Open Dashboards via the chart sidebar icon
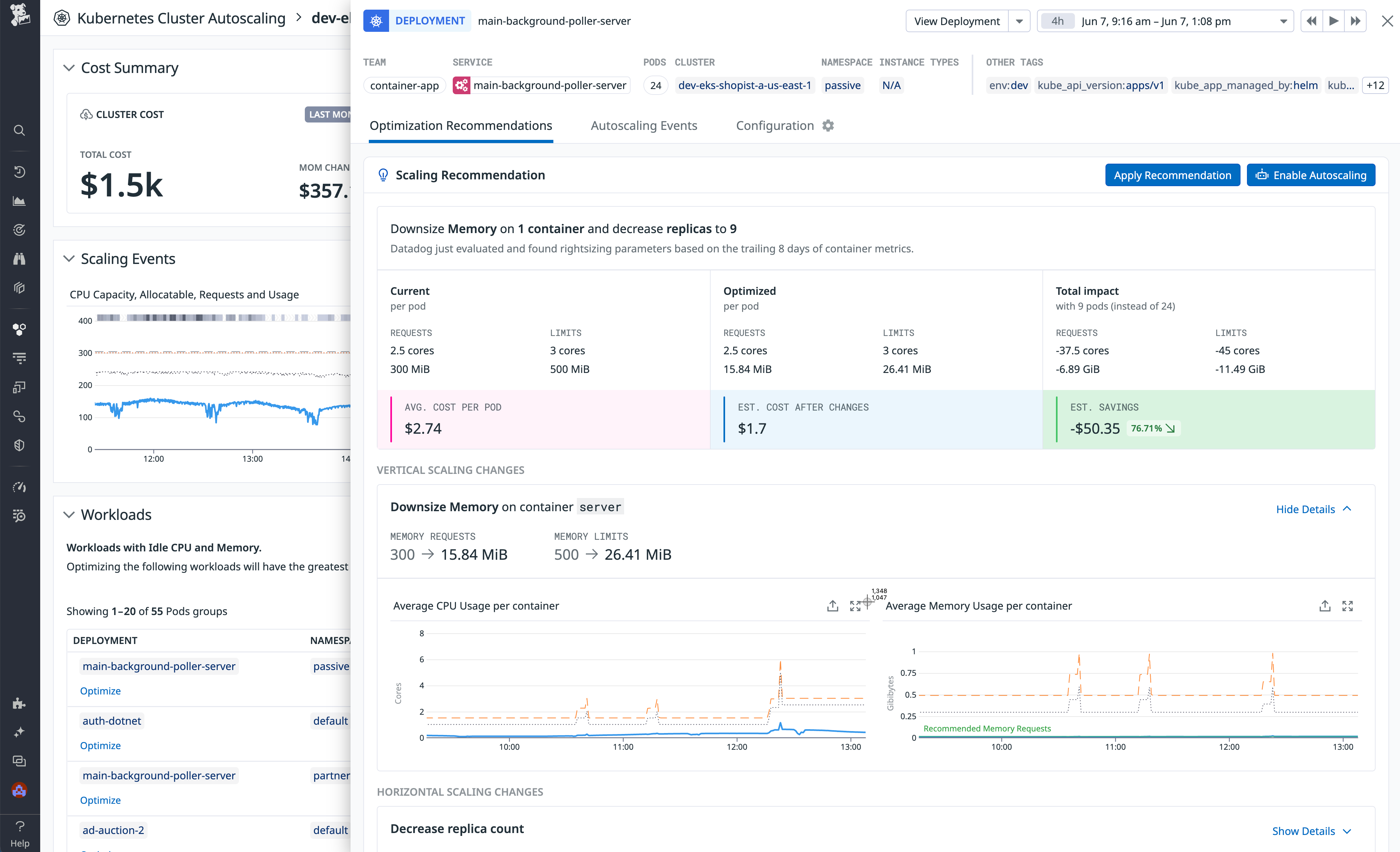The width and height of the screenshot is (1400, 852). tap(19, 201)
